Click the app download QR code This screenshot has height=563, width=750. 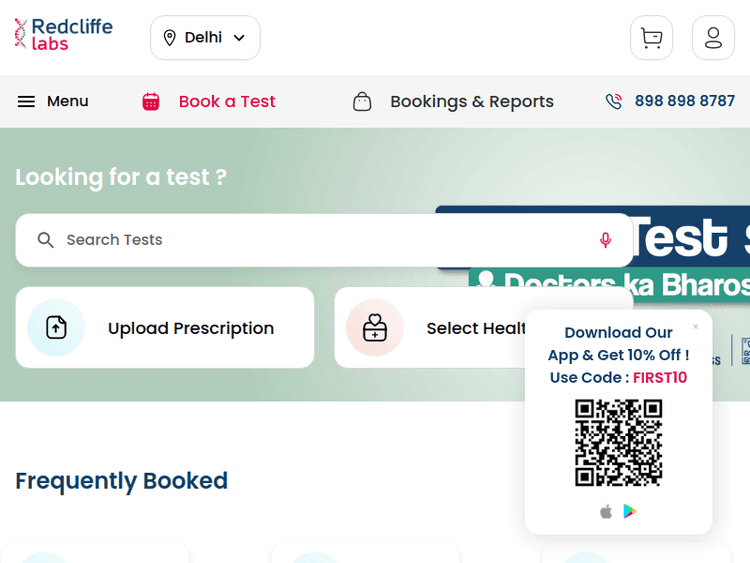[618, 443]
